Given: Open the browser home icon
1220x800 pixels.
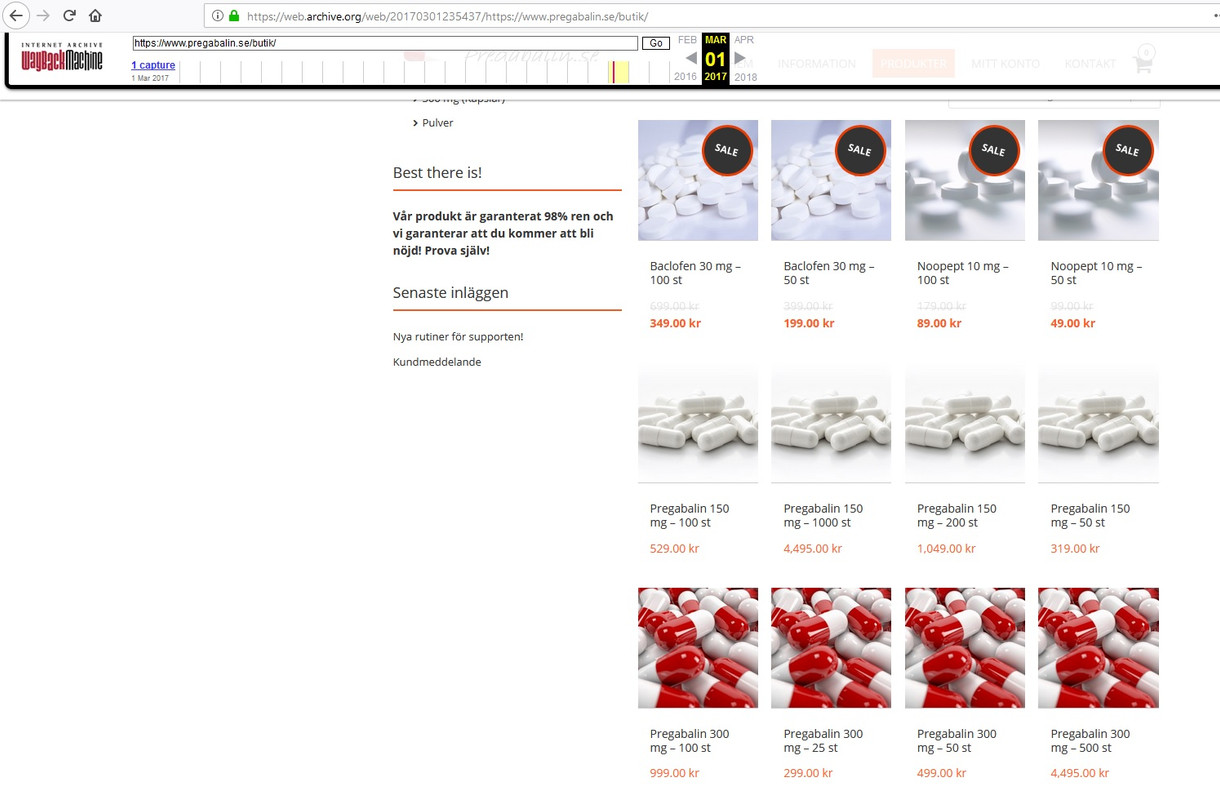Looking at the screenshot, I should 96,16.
